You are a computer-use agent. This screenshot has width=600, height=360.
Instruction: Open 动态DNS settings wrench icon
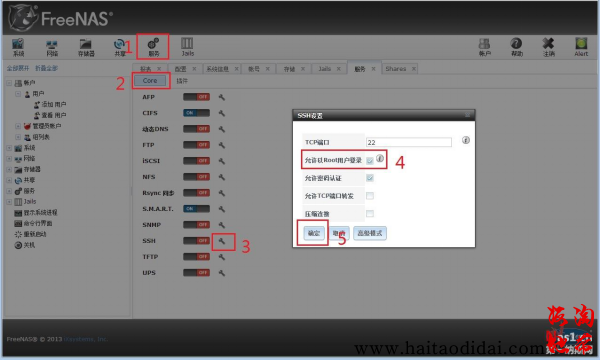[222, 129]
